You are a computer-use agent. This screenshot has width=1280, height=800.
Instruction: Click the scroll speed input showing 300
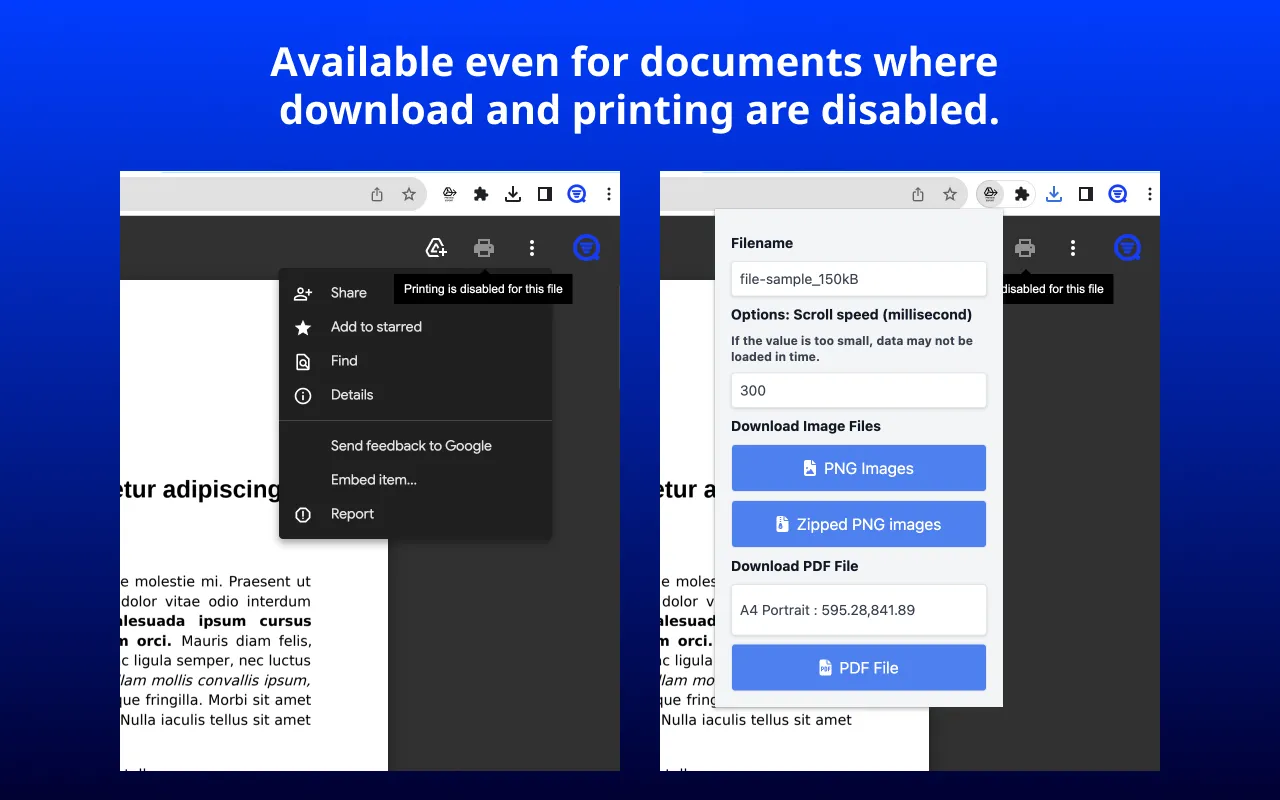[858, 390]
